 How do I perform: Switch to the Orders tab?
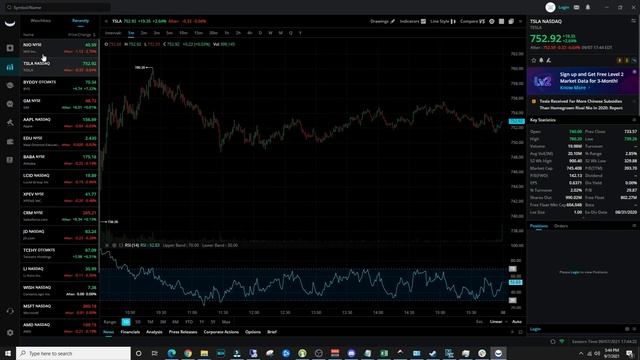point(561,226)
